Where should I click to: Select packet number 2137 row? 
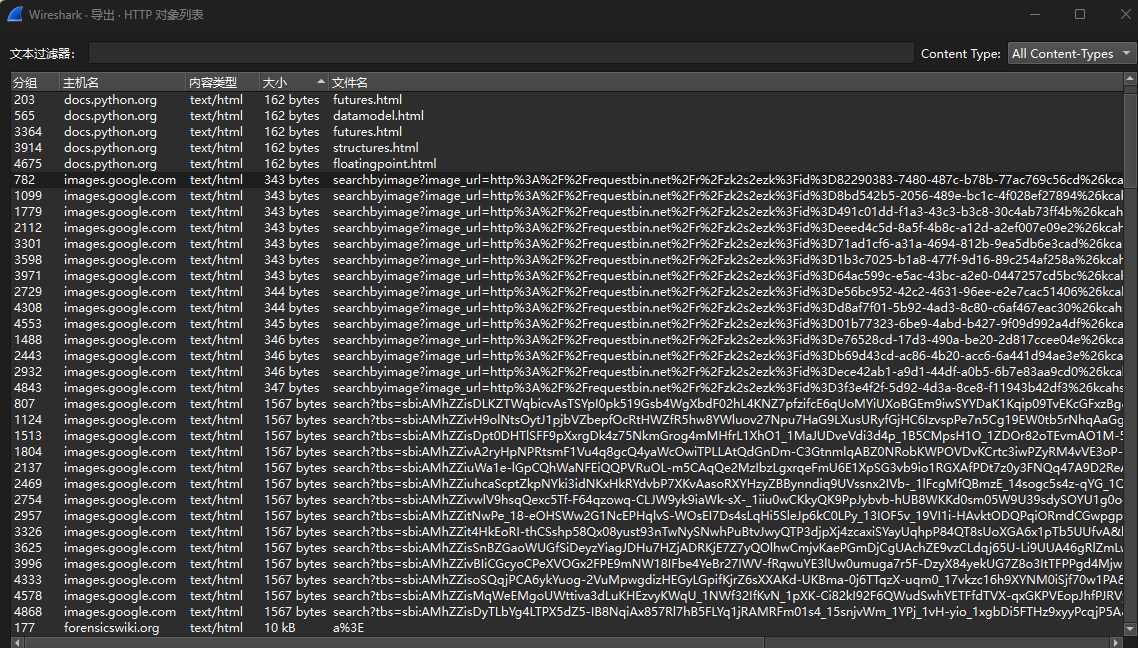pos(567,467)
